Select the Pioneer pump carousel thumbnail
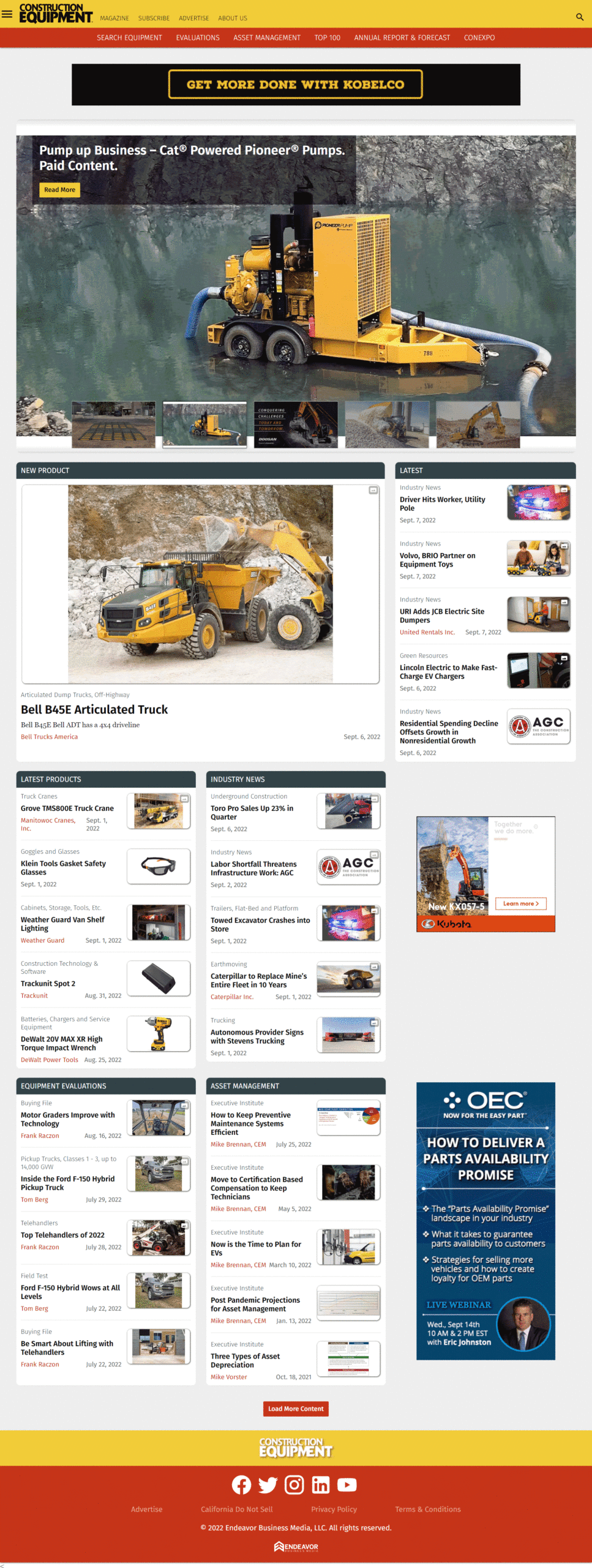592x1568 pixels. coord(204,424)
